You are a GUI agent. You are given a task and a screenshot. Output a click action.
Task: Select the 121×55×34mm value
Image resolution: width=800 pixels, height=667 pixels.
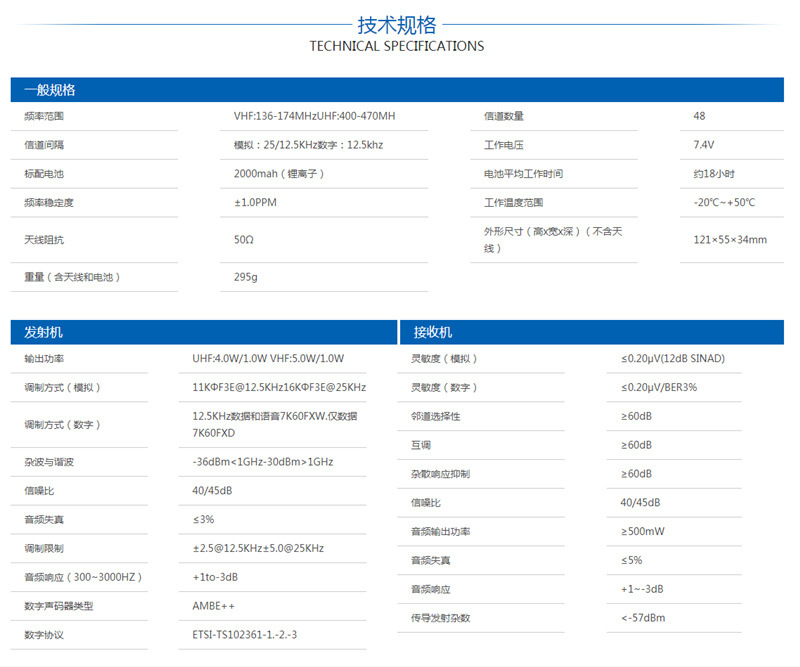tap(730, 240)
